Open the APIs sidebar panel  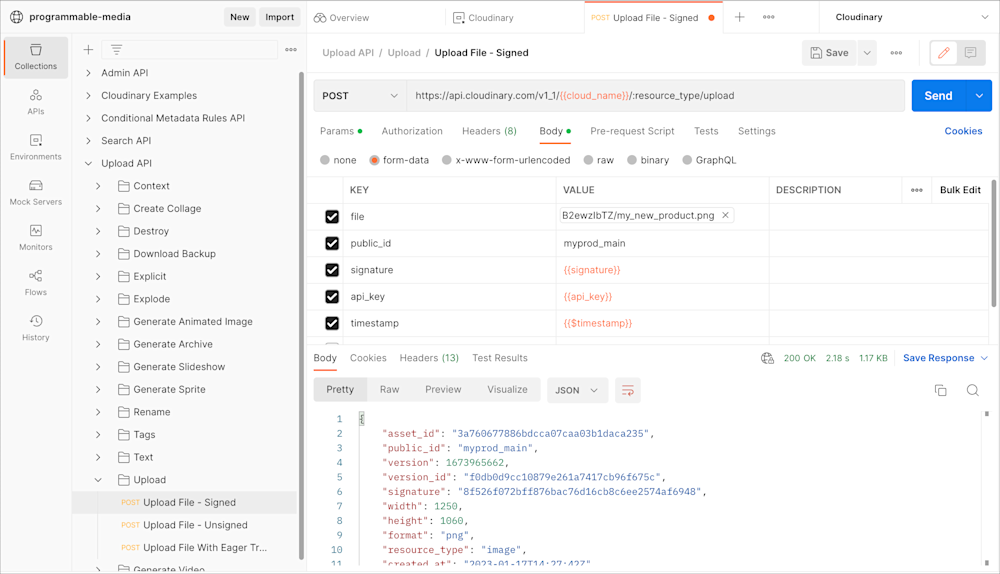36,102
